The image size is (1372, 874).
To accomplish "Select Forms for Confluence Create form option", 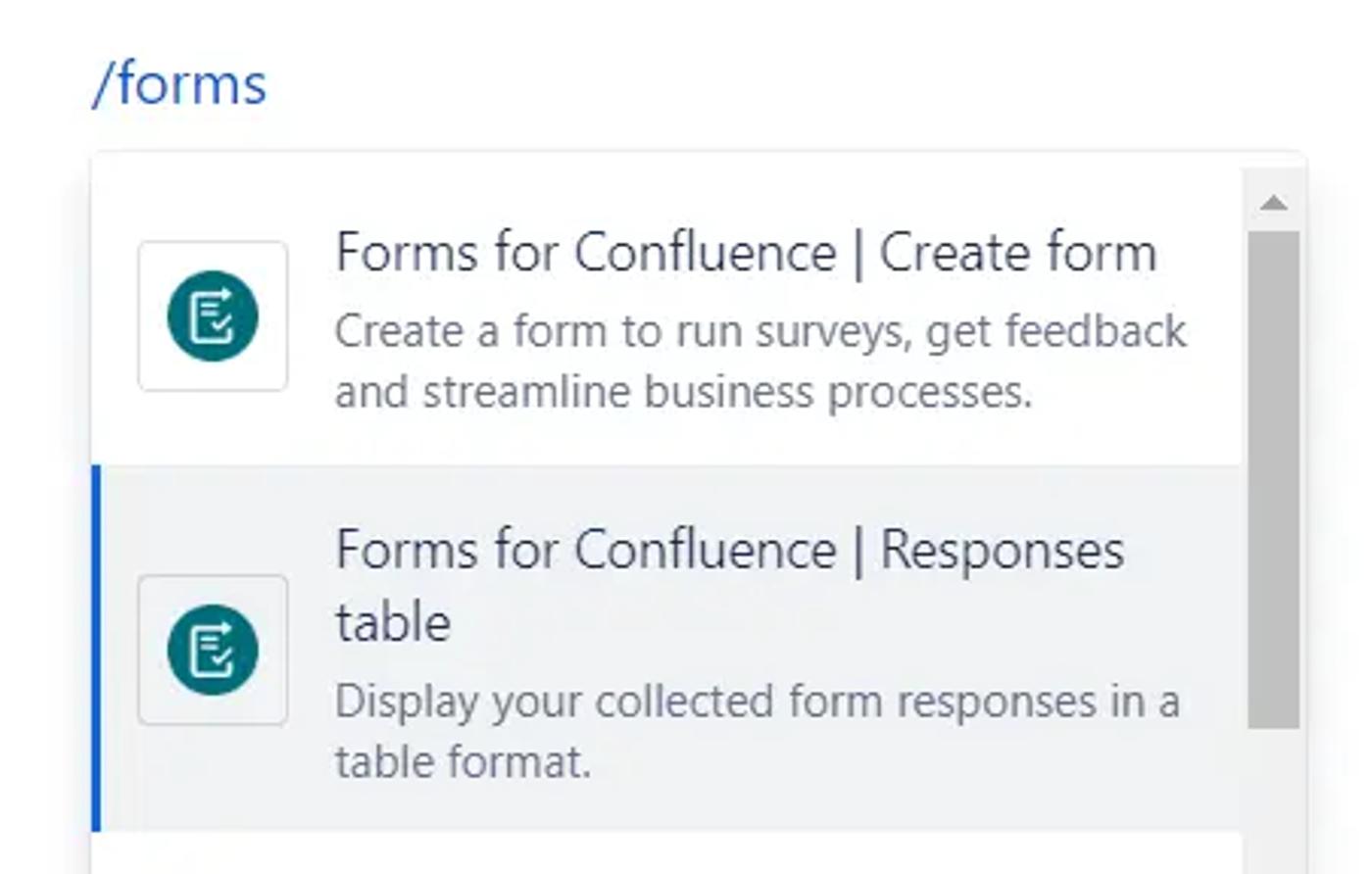I will click(745, 254).
